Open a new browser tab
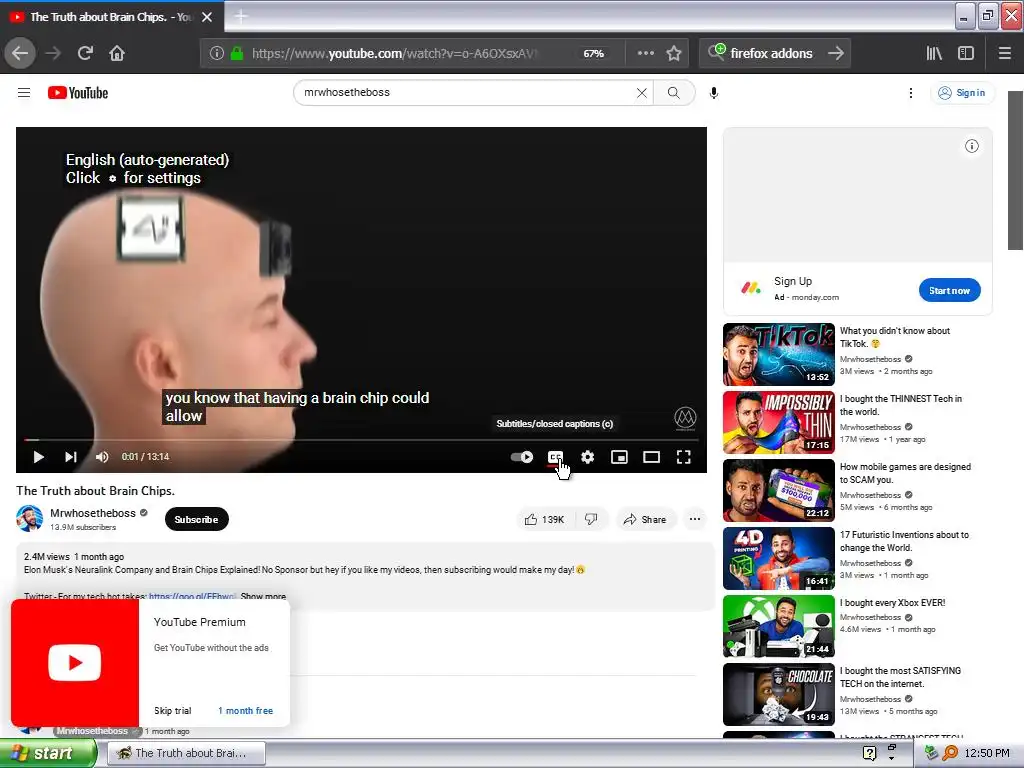The image size is (1024, 768). pyautogui.click(x=241, y=17)
